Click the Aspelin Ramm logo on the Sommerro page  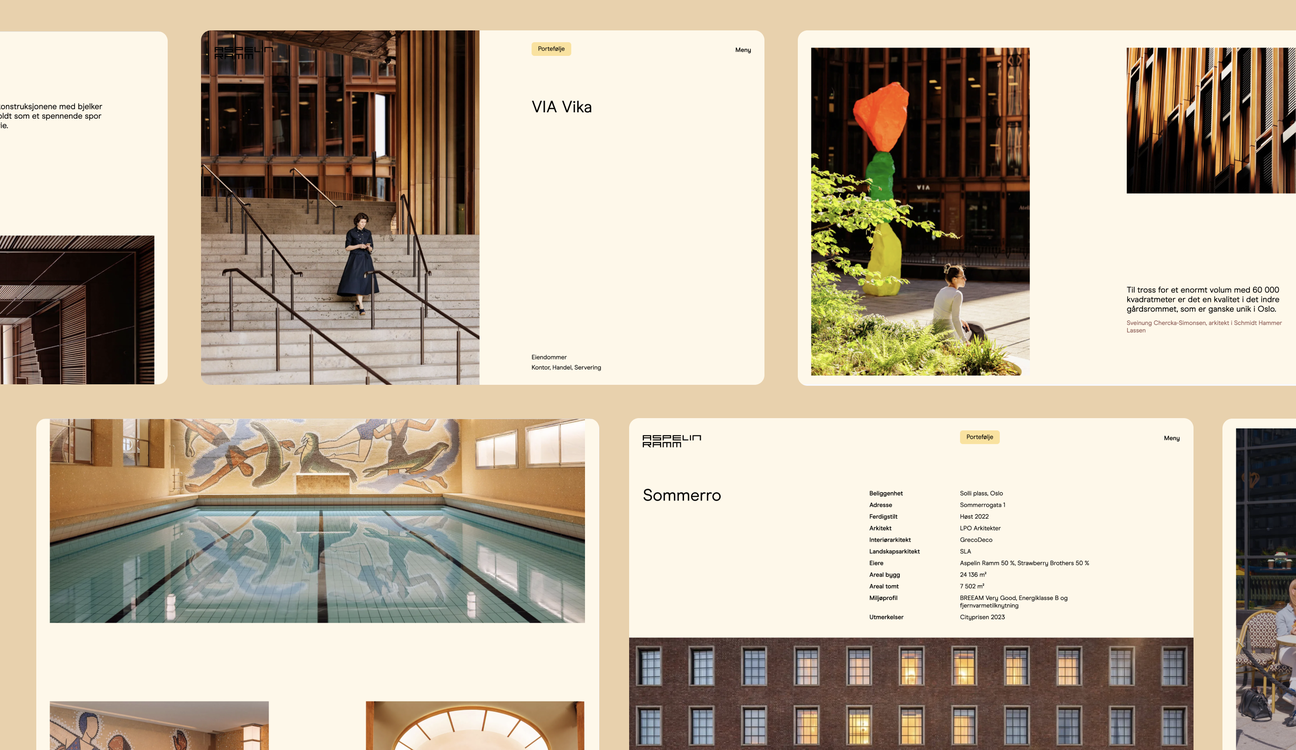coord(671,440)
